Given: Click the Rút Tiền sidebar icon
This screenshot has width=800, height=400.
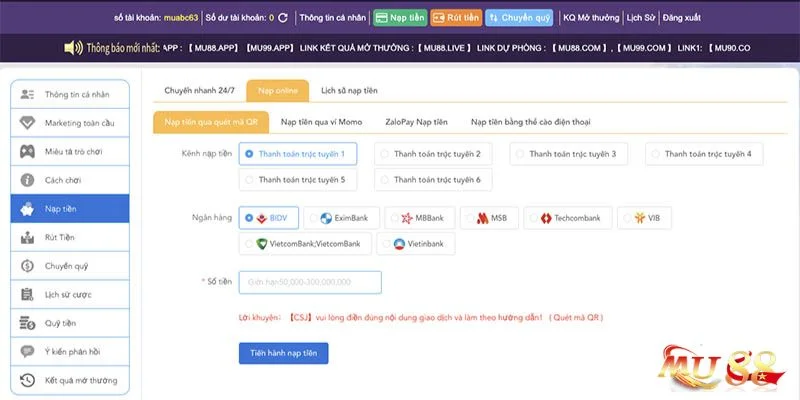Looking at the screenshot, I should coord(27,237).
